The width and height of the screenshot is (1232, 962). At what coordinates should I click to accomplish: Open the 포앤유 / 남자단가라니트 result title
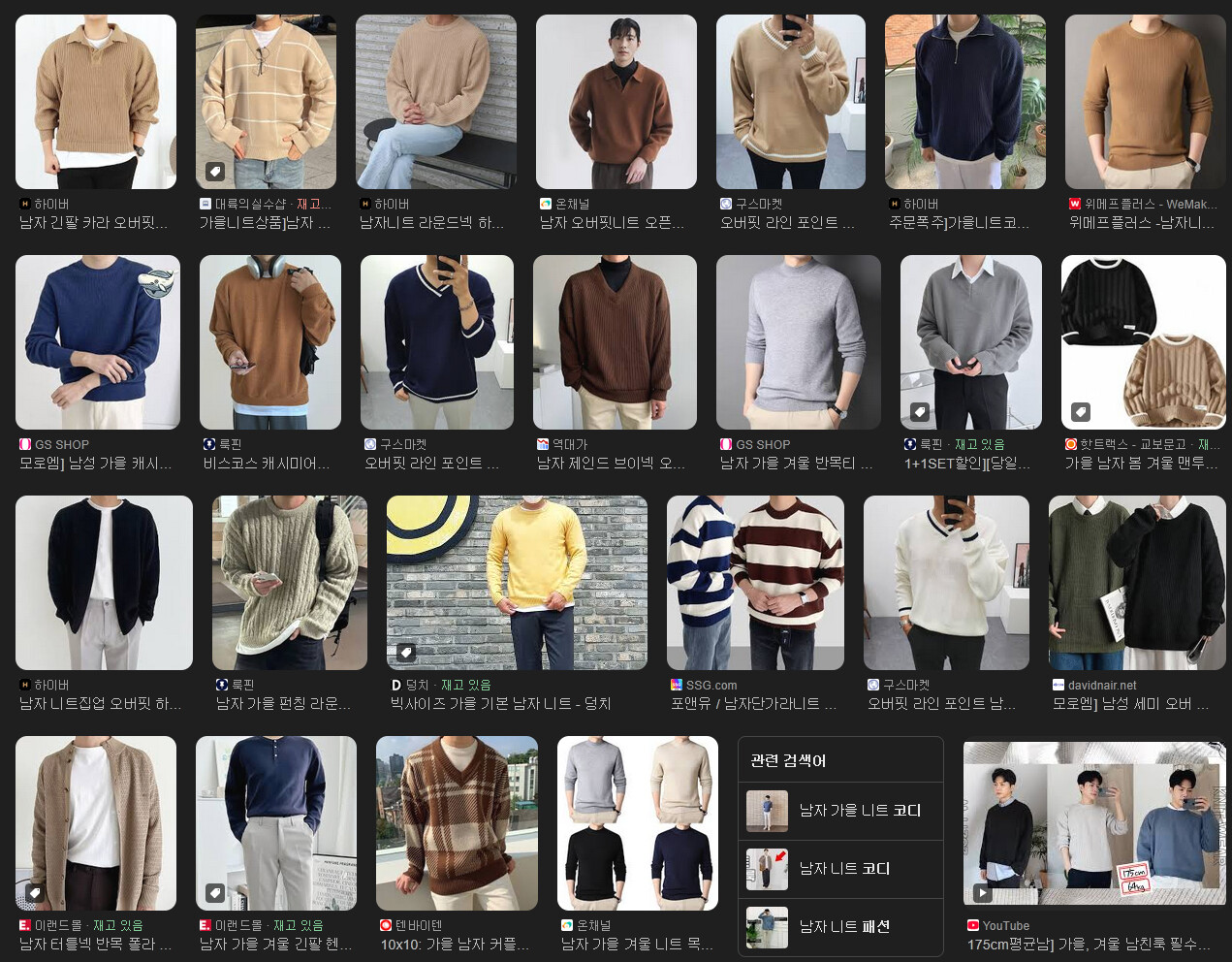pos(753,704)
